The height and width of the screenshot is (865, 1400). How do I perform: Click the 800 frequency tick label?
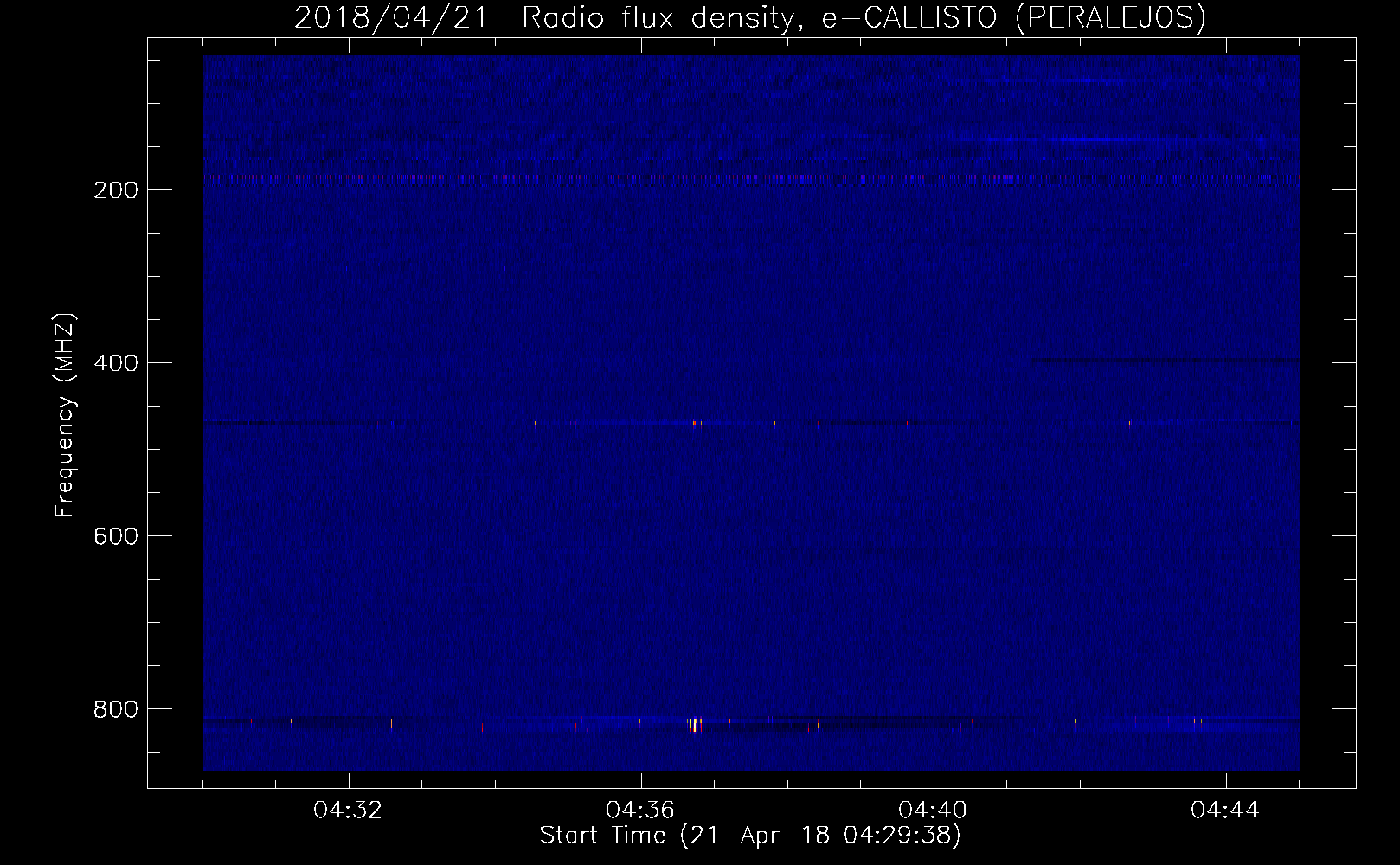[x=115, y=709]
